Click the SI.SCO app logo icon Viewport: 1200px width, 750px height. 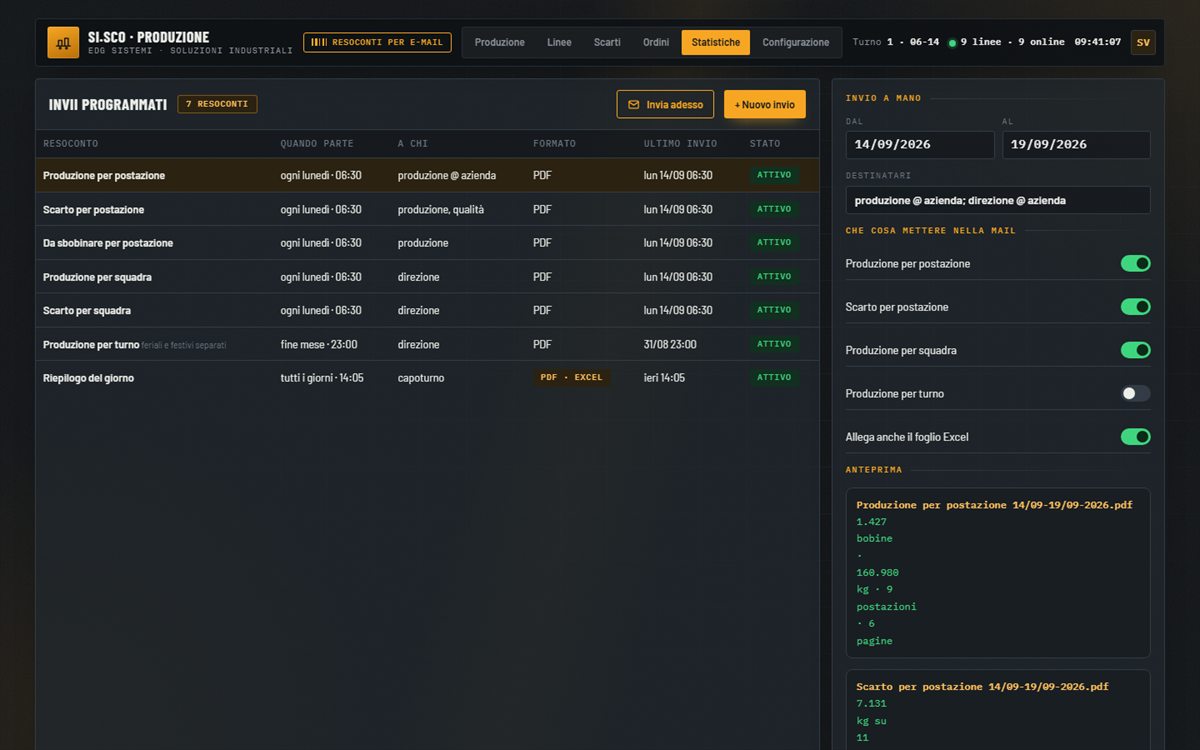pyautogui.click(x=63, y=42)
